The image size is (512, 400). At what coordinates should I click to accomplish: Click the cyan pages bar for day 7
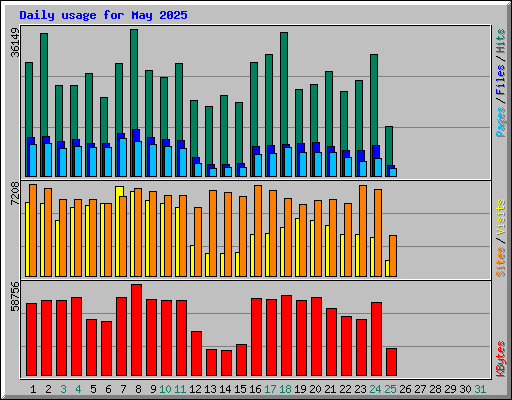(123, 157)
